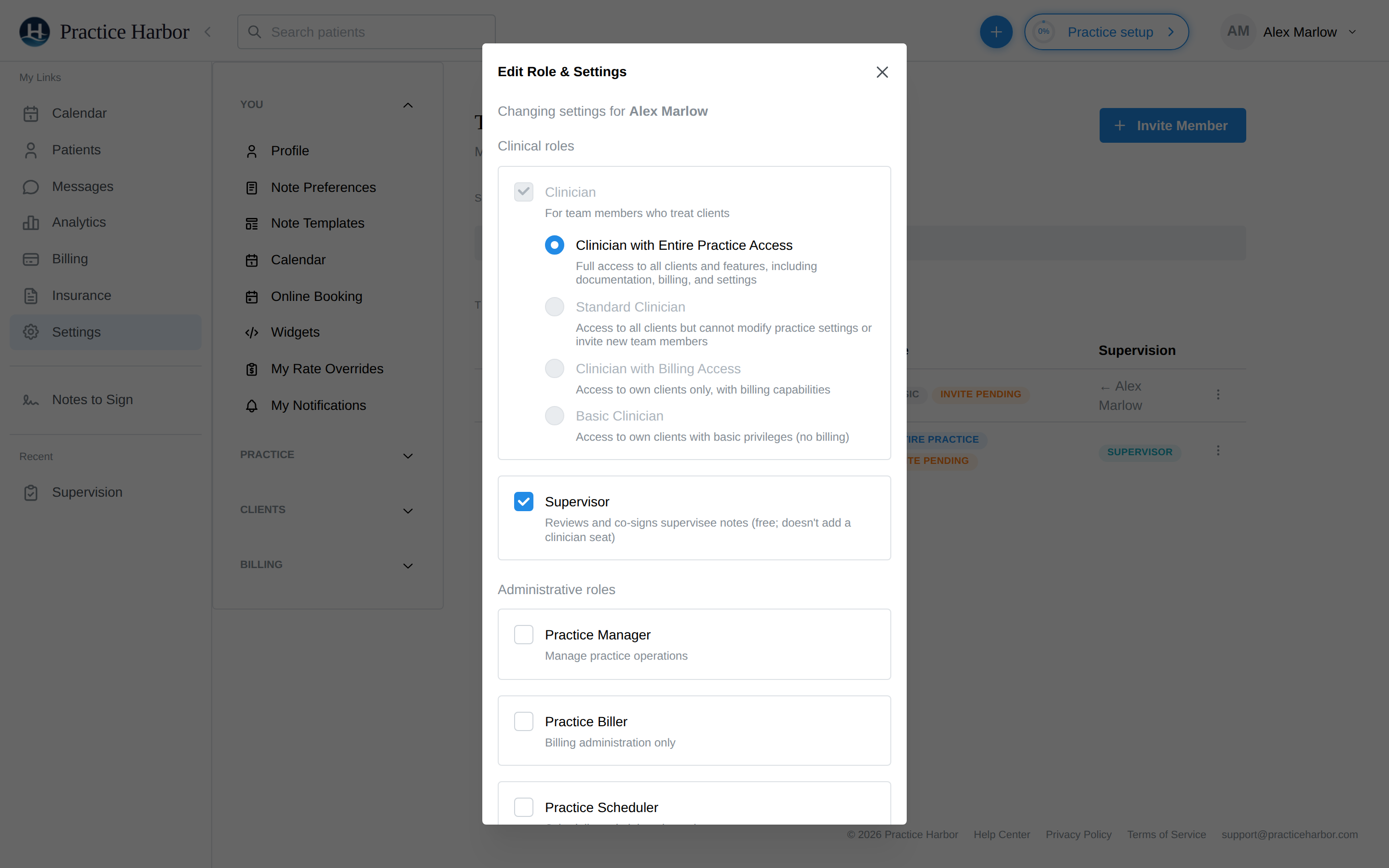The width and height of the screenshot is (1389, 868).
Task: Click the Profile person icon
Action: coord(251,151)
